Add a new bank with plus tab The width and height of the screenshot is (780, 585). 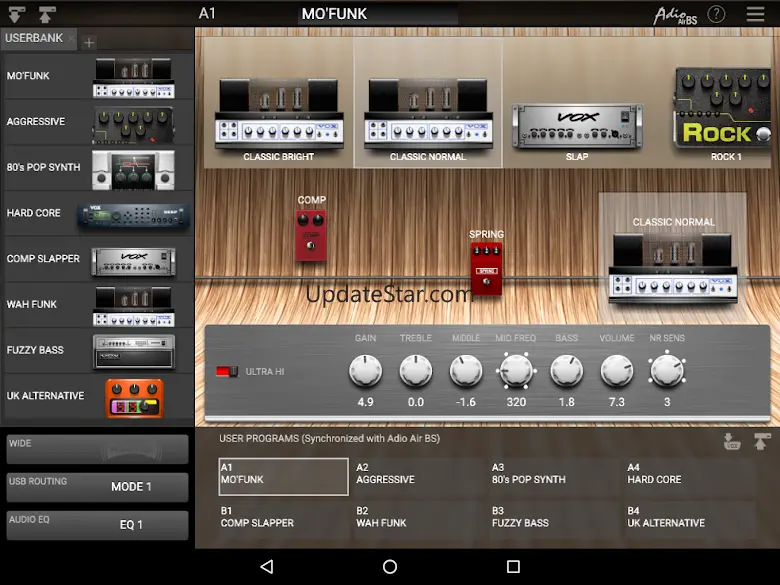click(x=89, y=42)
